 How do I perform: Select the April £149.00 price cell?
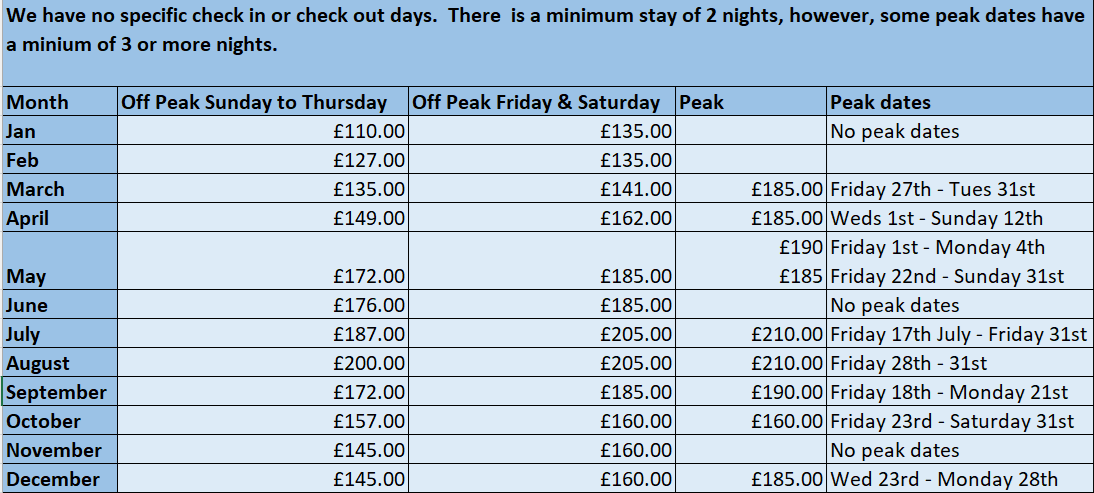coord(263,218)
